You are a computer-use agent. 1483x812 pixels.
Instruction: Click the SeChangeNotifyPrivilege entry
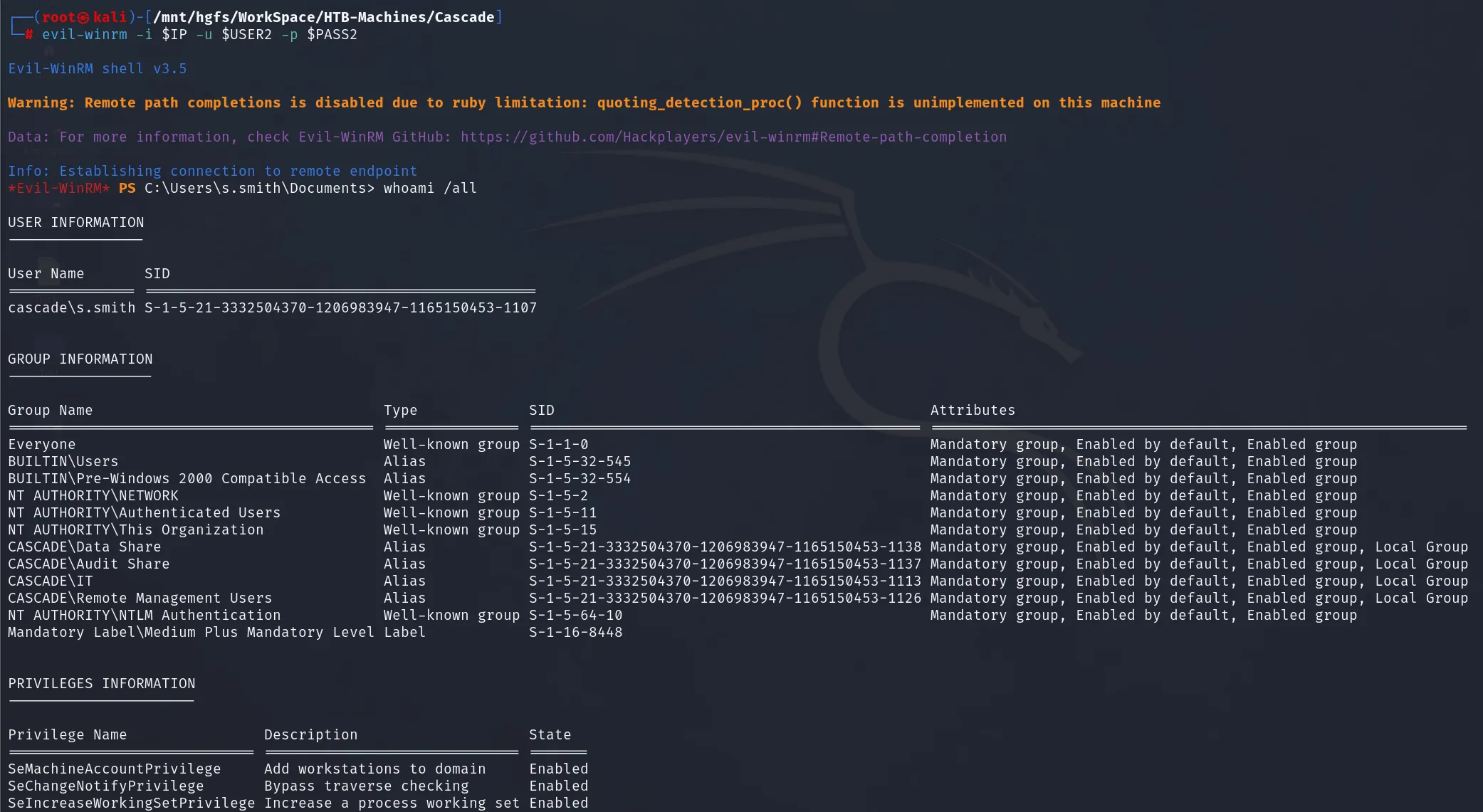(x=105, y=786)
